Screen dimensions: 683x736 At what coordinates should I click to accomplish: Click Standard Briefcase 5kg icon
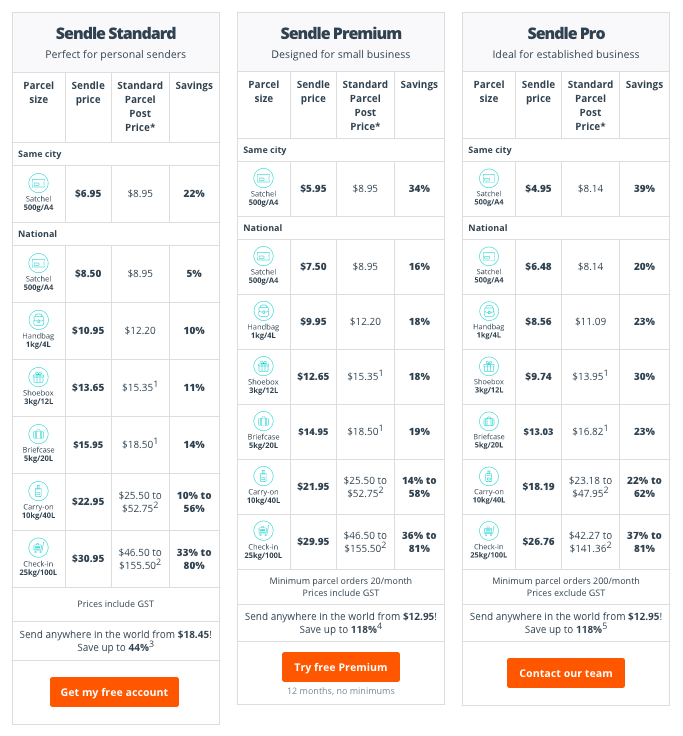tap(38, 434)
